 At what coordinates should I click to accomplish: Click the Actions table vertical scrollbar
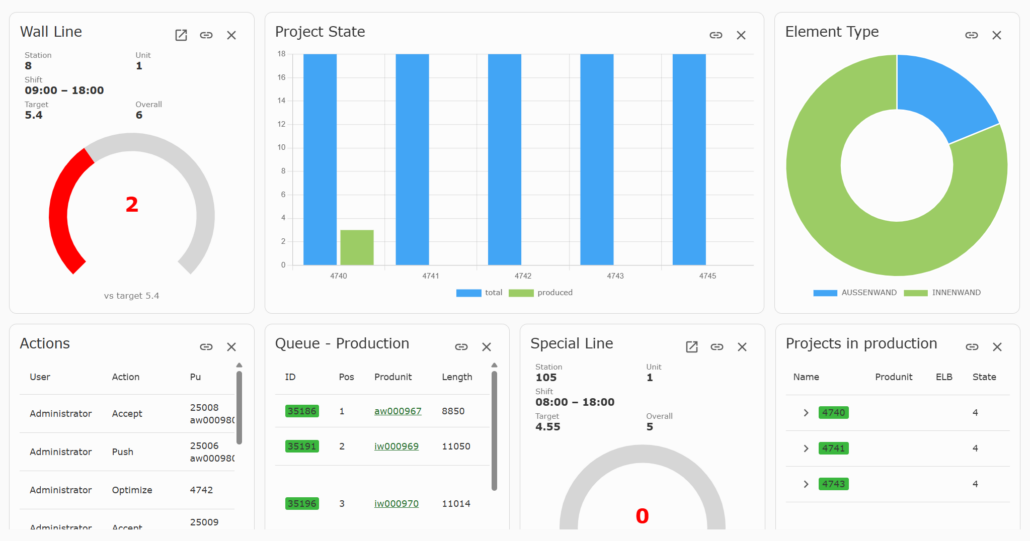tap(239, 407)
